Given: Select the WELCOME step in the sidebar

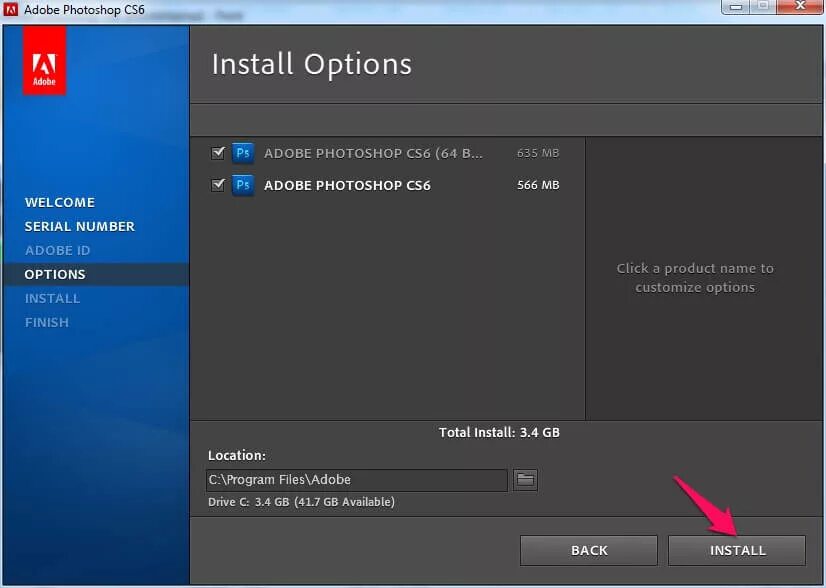Looking at the screenshot, I should coord(60,202).
